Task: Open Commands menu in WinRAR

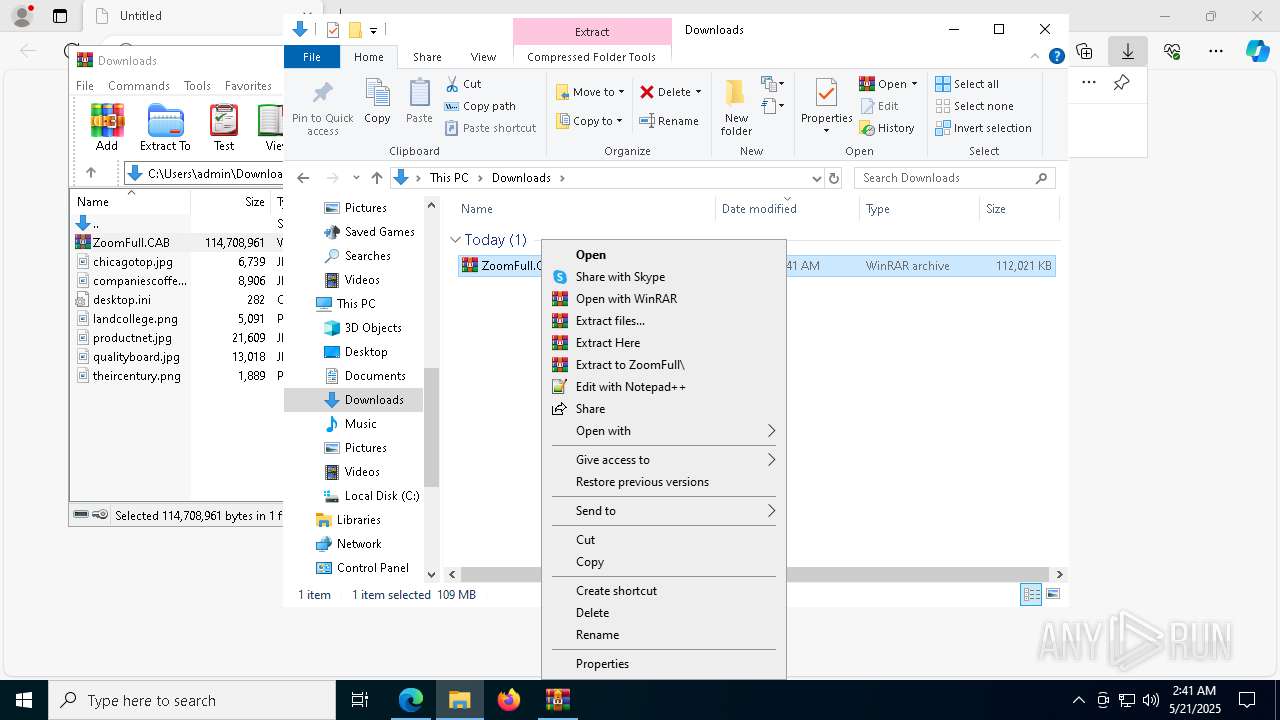Action: tap(139, 86)
